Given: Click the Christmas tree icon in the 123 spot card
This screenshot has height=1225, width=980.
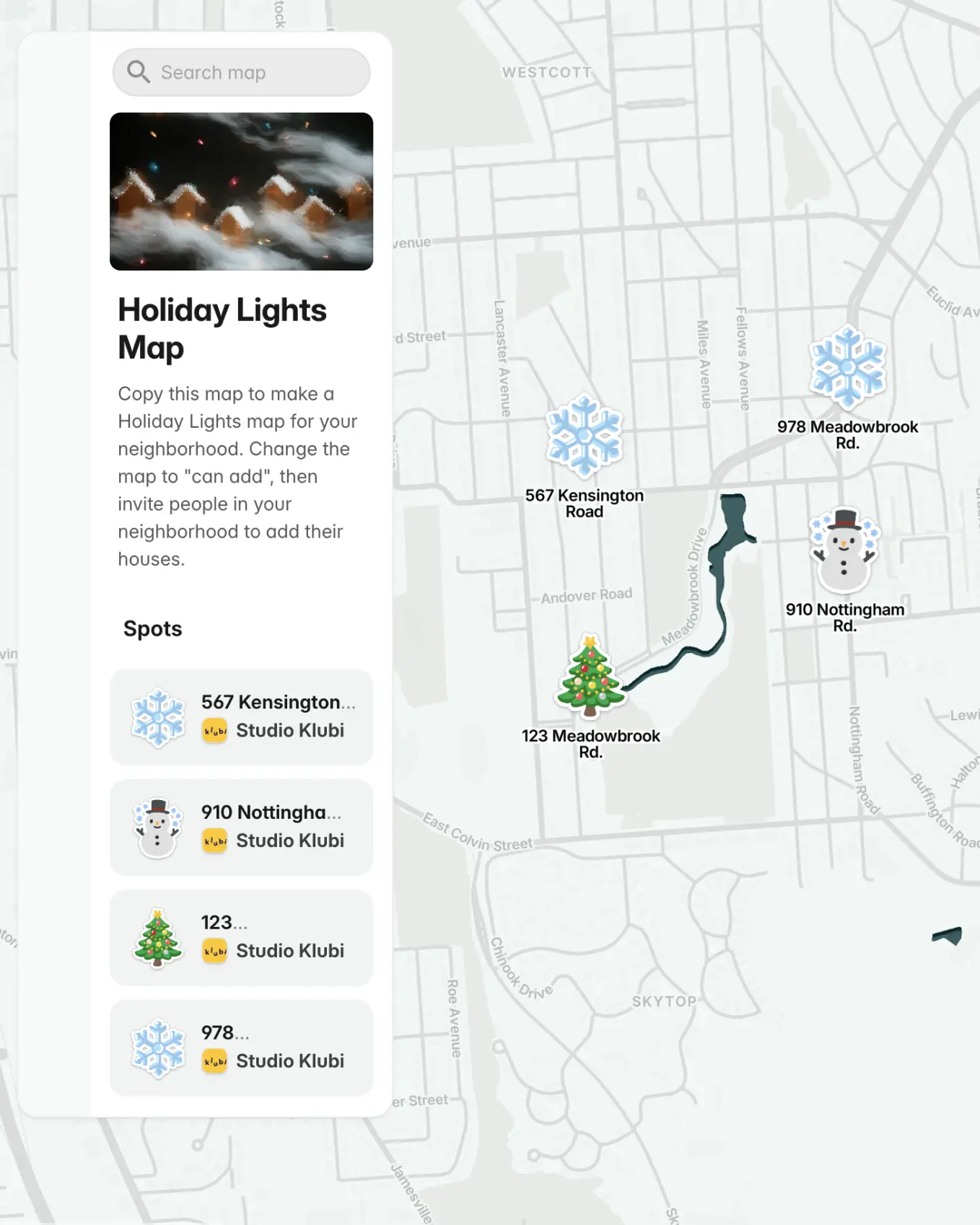Looking at the screenshot, I should (155, 937).
